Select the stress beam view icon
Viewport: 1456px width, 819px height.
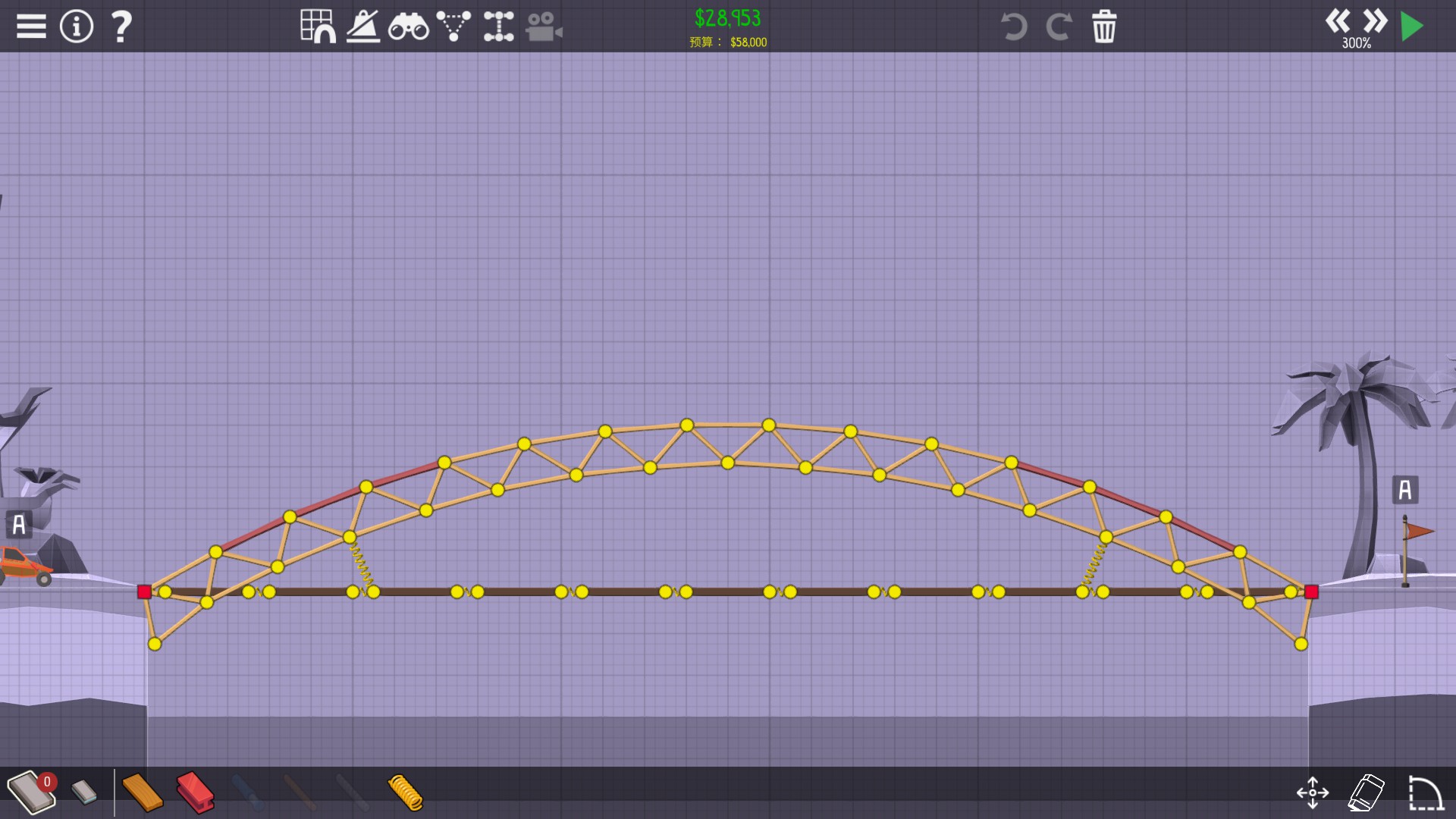click(498, 27)
